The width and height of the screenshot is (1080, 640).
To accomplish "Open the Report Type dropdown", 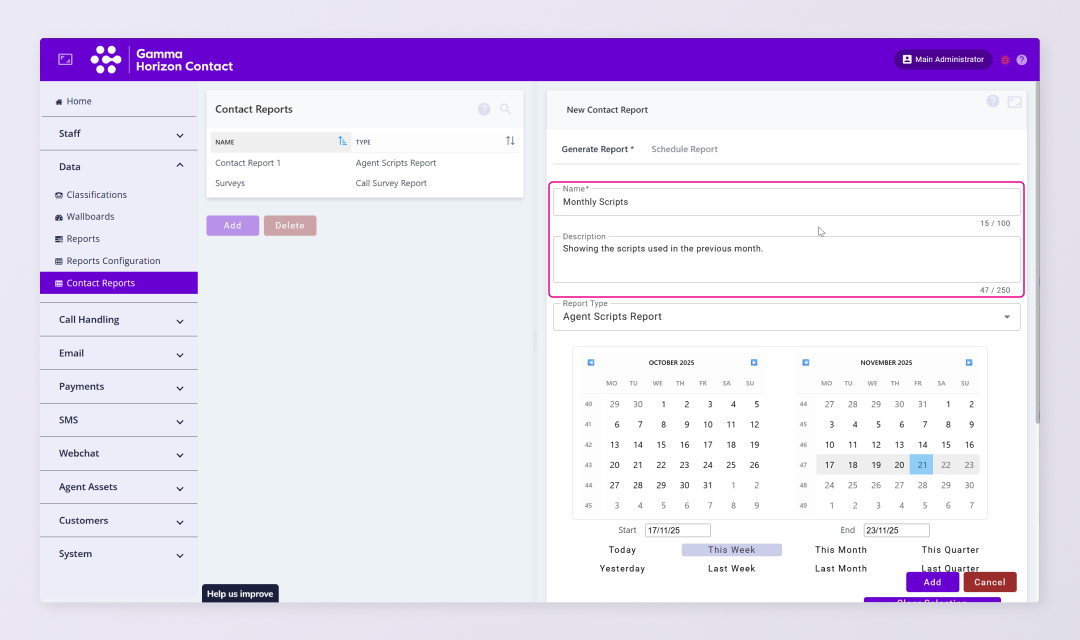I will tap(786, 317).
